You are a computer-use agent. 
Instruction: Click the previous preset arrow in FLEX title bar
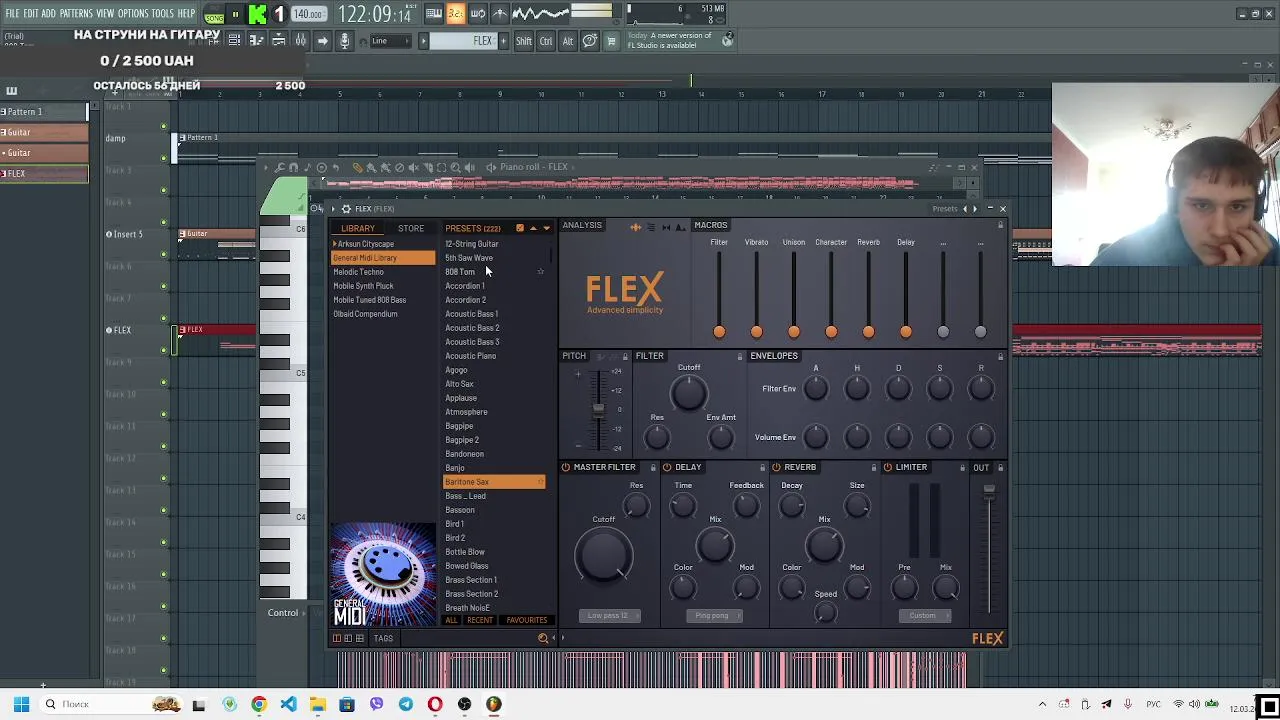point(965,209)
